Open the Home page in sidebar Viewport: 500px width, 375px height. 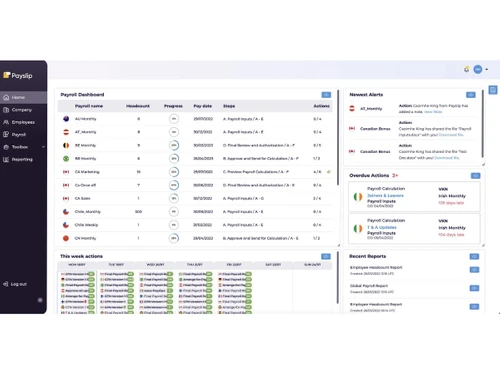coord(23,97)
